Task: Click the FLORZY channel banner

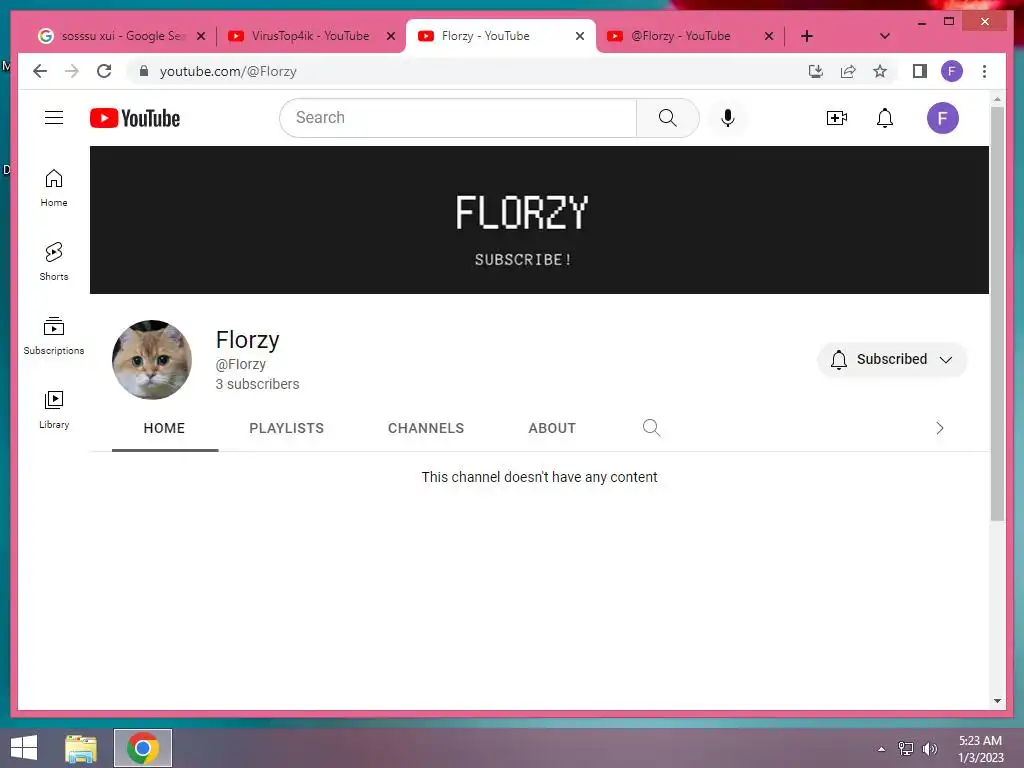Action: tap(539, 220)
